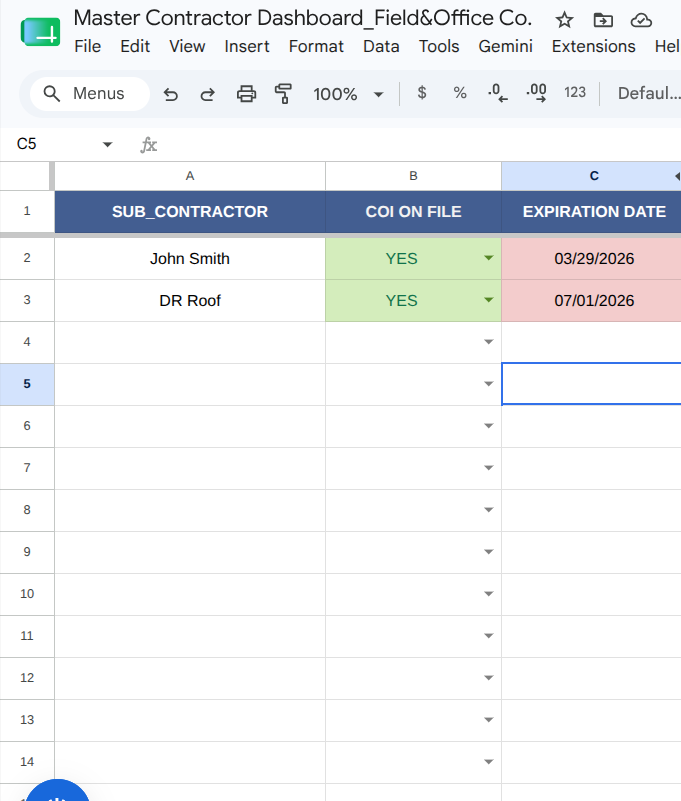Open the Google Sheets home icon
The width and height of the screenshot is (681, 801).
click(x=40, y=32)
